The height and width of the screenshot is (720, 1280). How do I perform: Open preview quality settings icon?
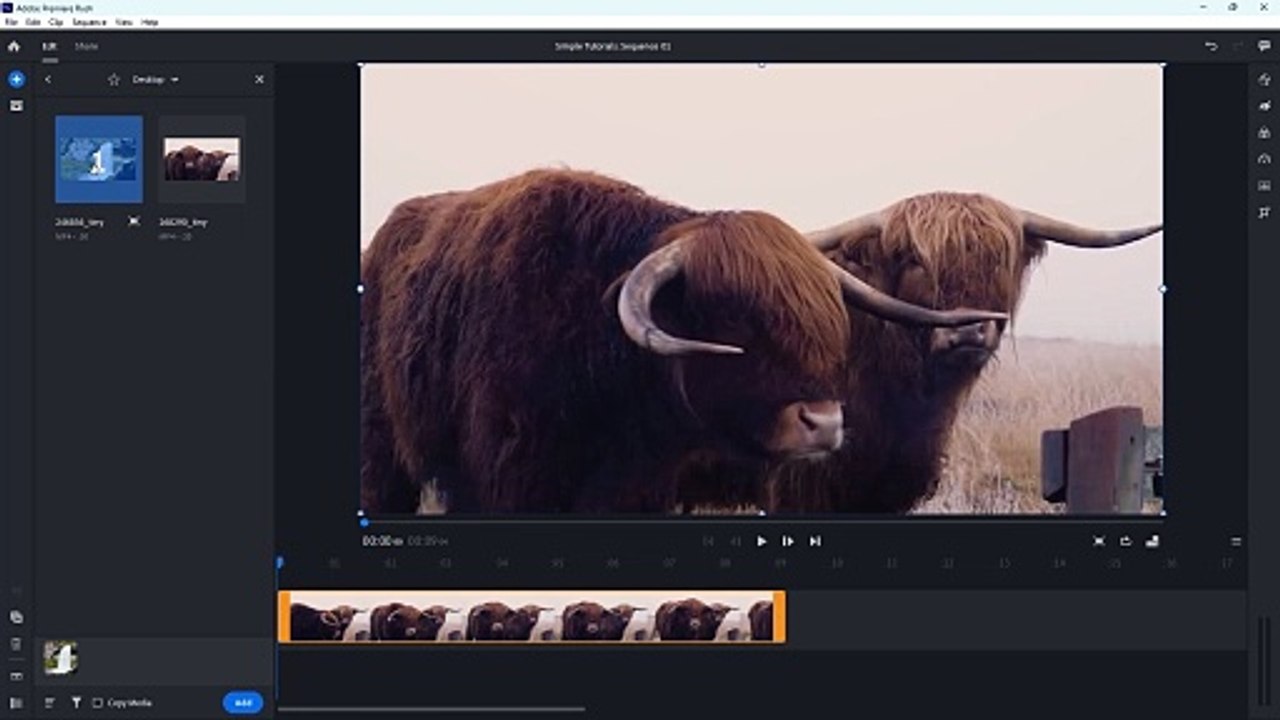[x=1152, y=541]
